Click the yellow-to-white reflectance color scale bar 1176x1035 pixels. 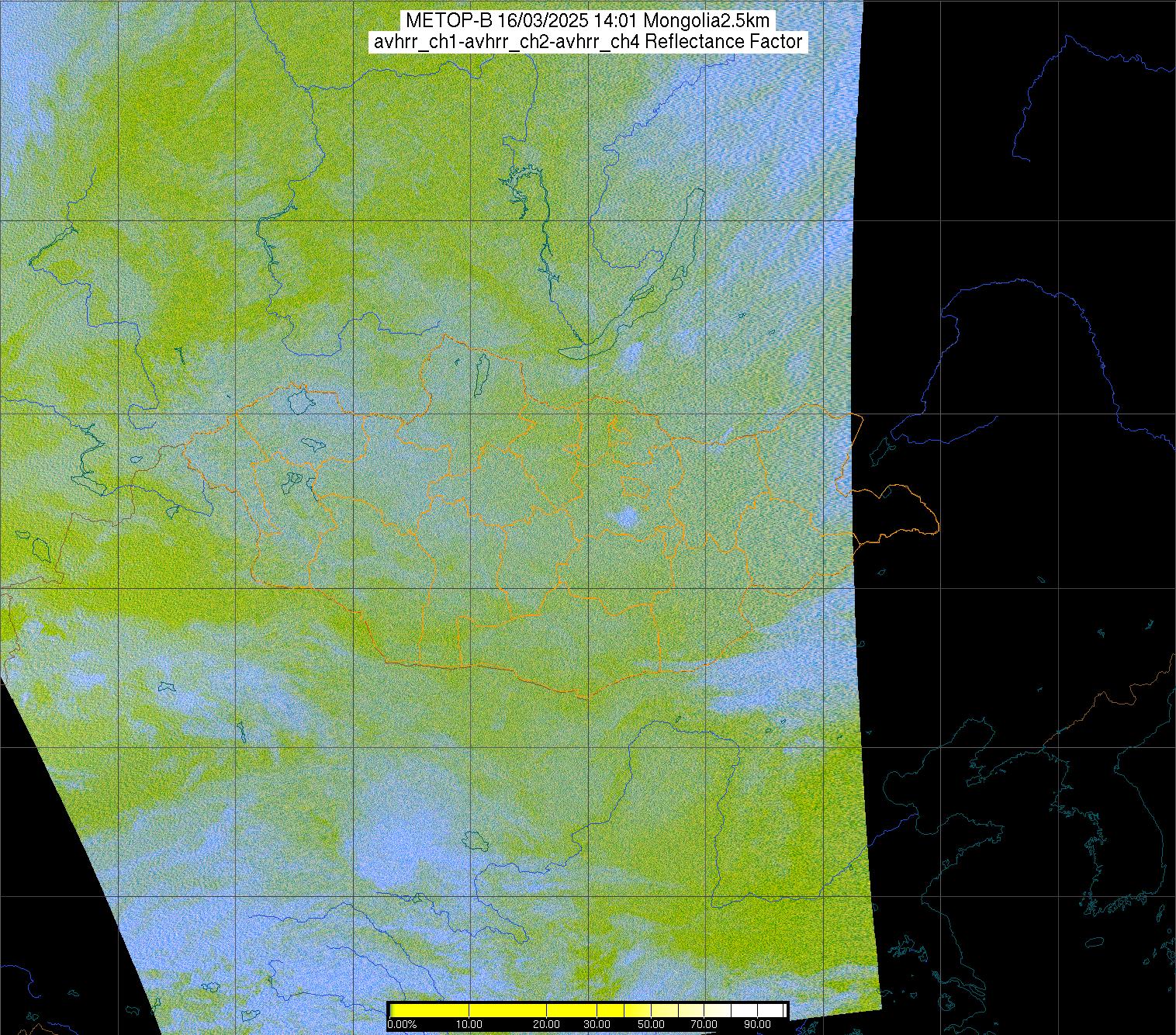[587, 1010]
